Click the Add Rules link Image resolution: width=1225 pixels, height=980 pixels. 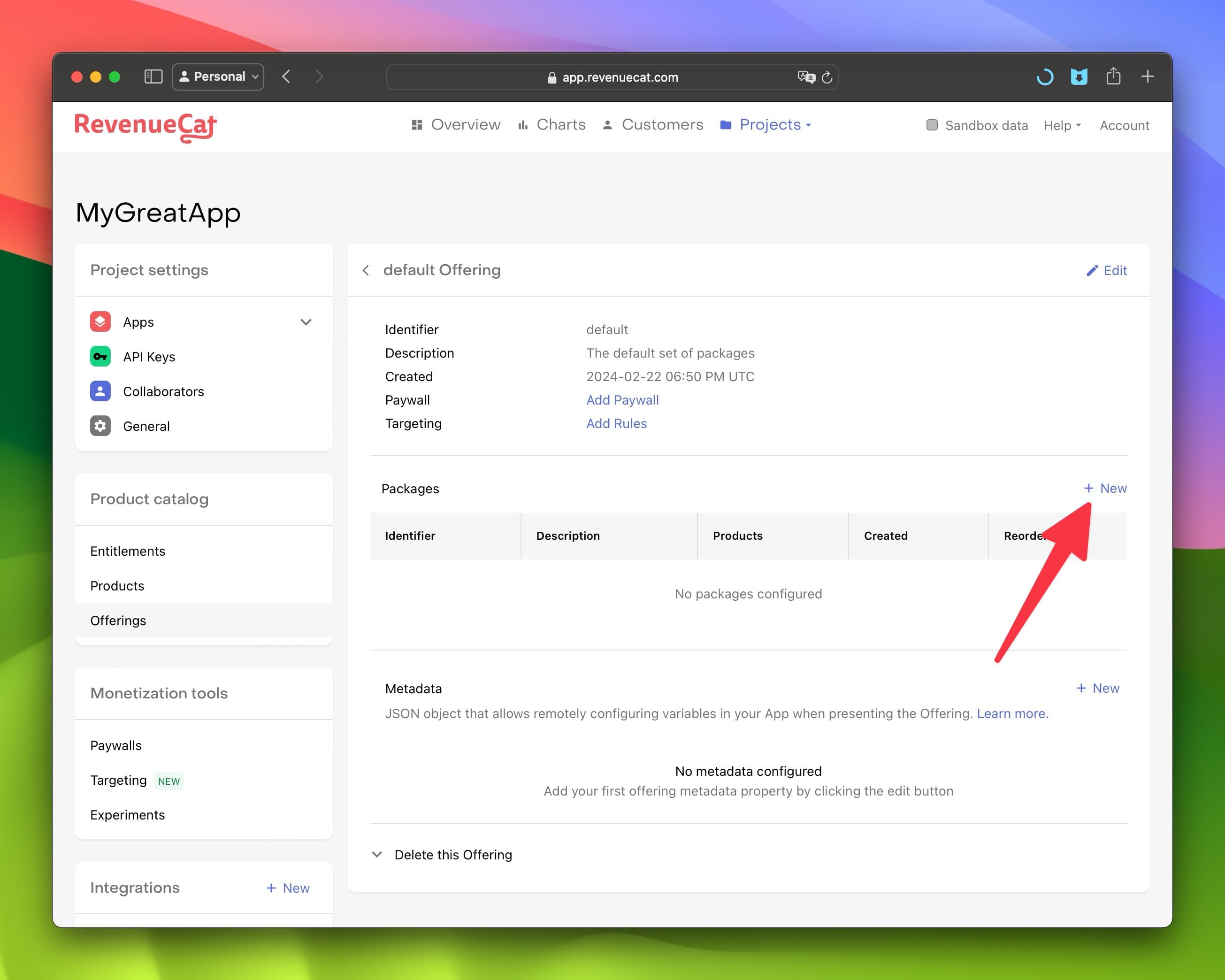tap(616, 423)
